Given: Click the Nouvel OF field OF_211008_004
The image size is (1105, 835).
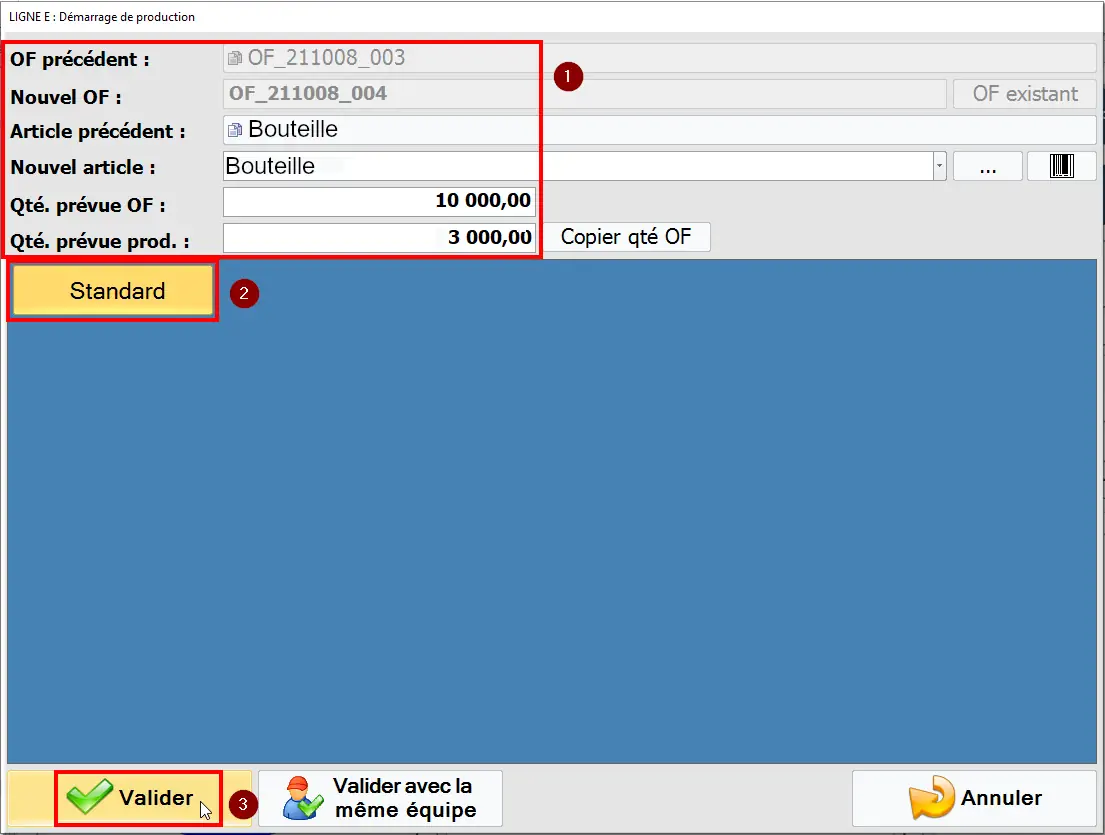Looking at the screenshot, I should [x=584, y=94].
